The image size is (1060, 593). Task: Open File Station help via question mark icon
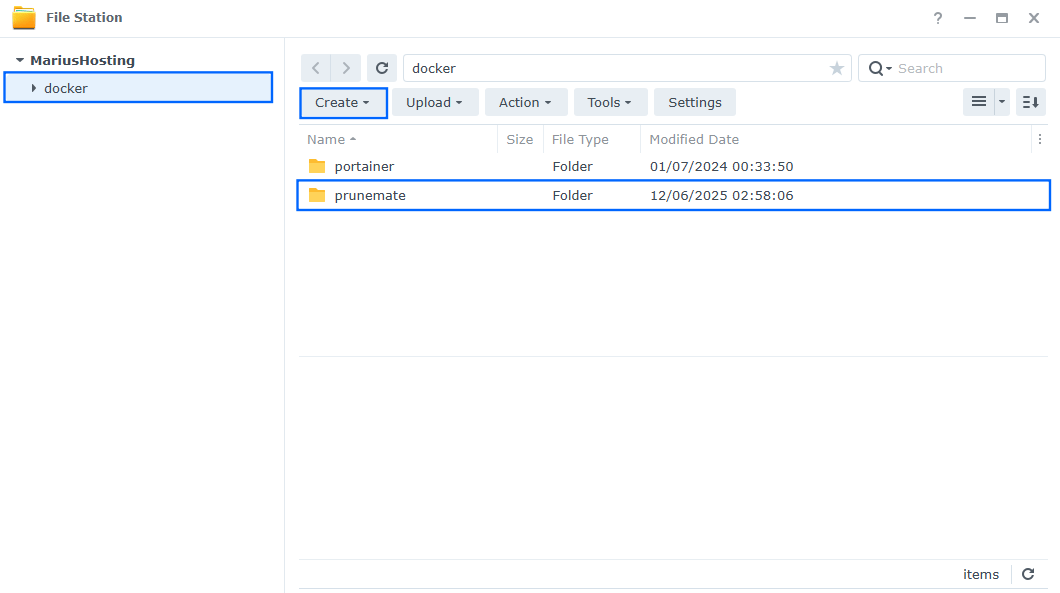pos(937,17)
